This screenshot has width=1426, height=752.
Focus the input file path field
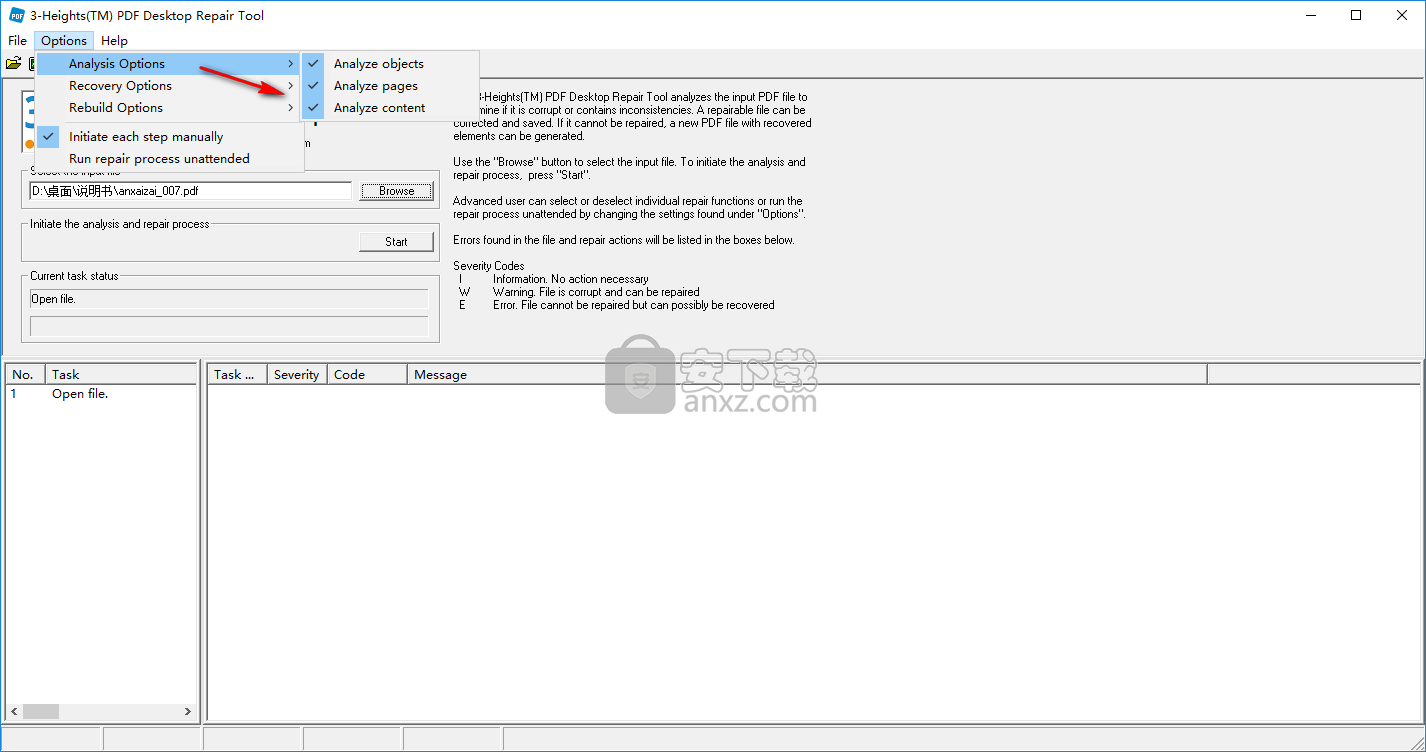pos(191,191)
